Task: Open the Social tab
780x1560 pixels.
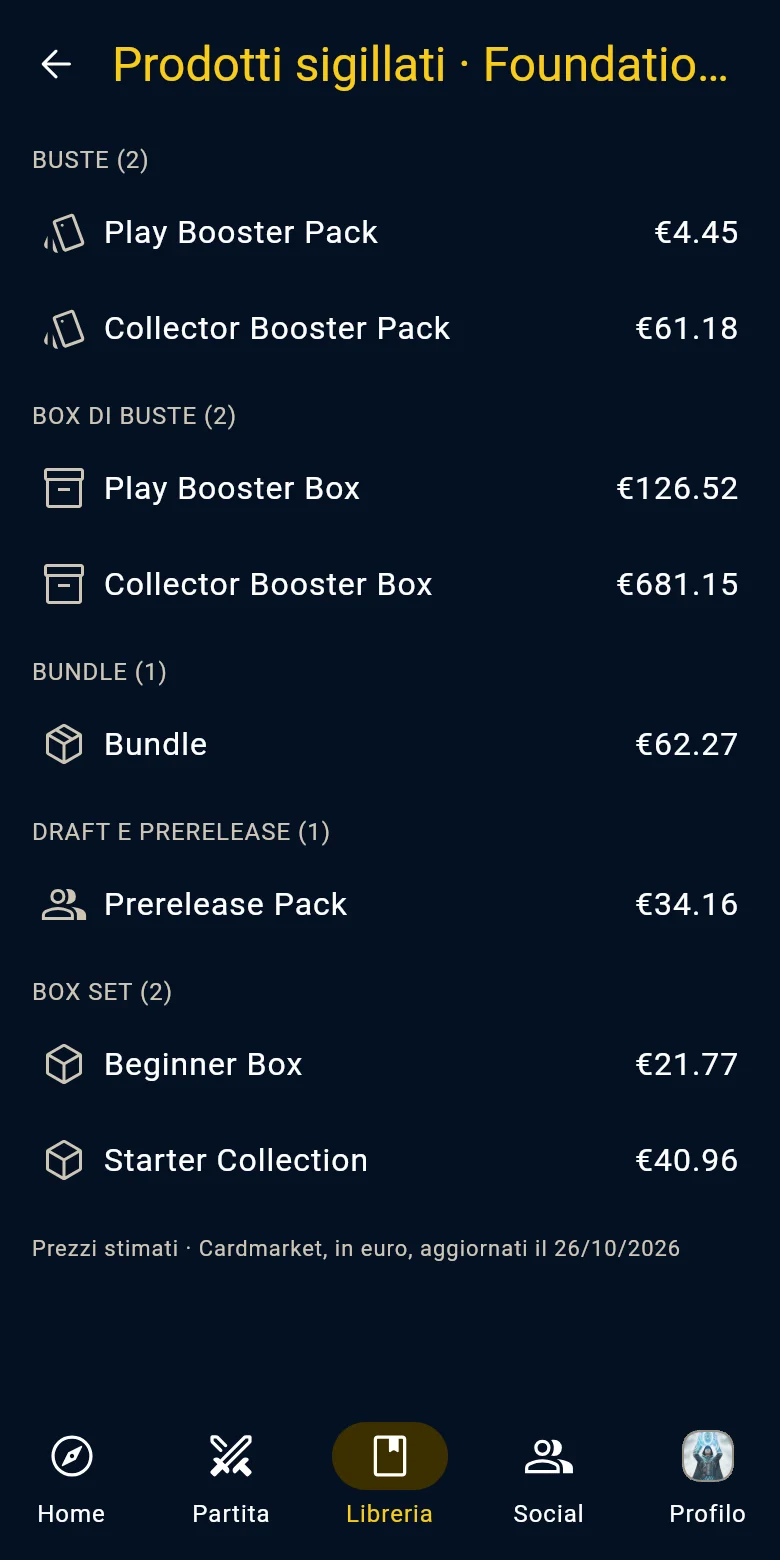Action: [x=548, y=1478]
